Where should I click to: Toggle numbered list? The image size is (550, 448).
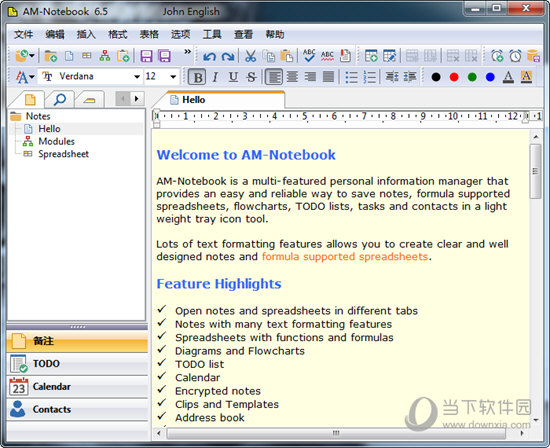pyautogui.click(x=369, y=77)
